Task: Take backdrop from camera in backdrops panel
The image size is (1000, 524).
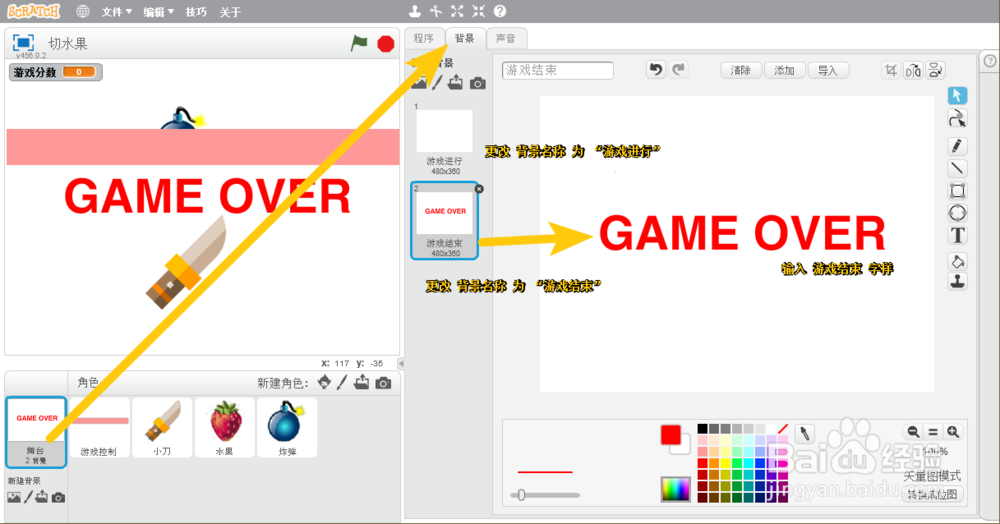Action: [478, 83]
